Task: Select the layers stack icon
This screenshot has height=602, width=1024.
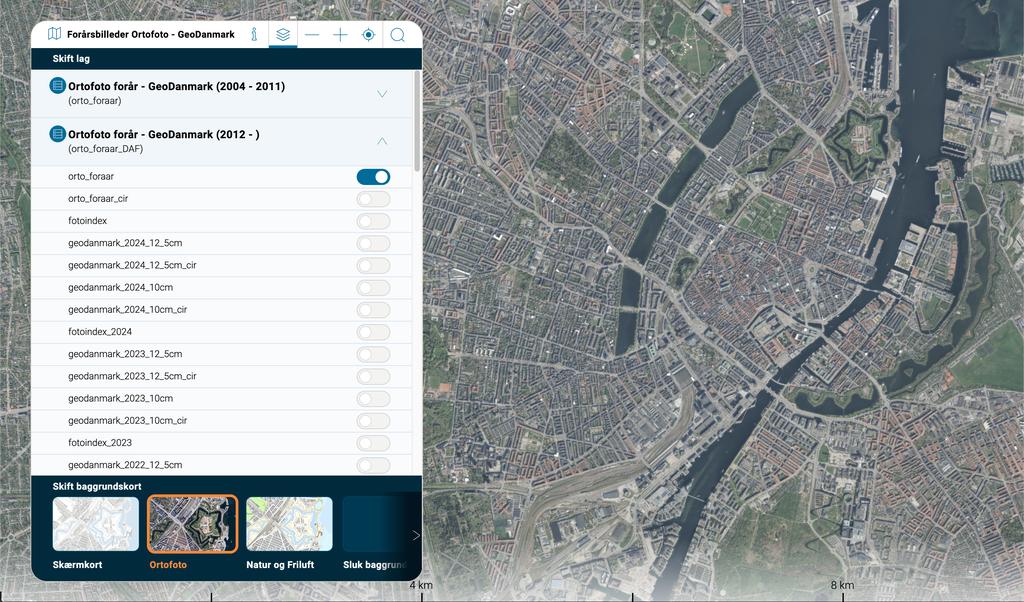Action: (x=283, y=35)
